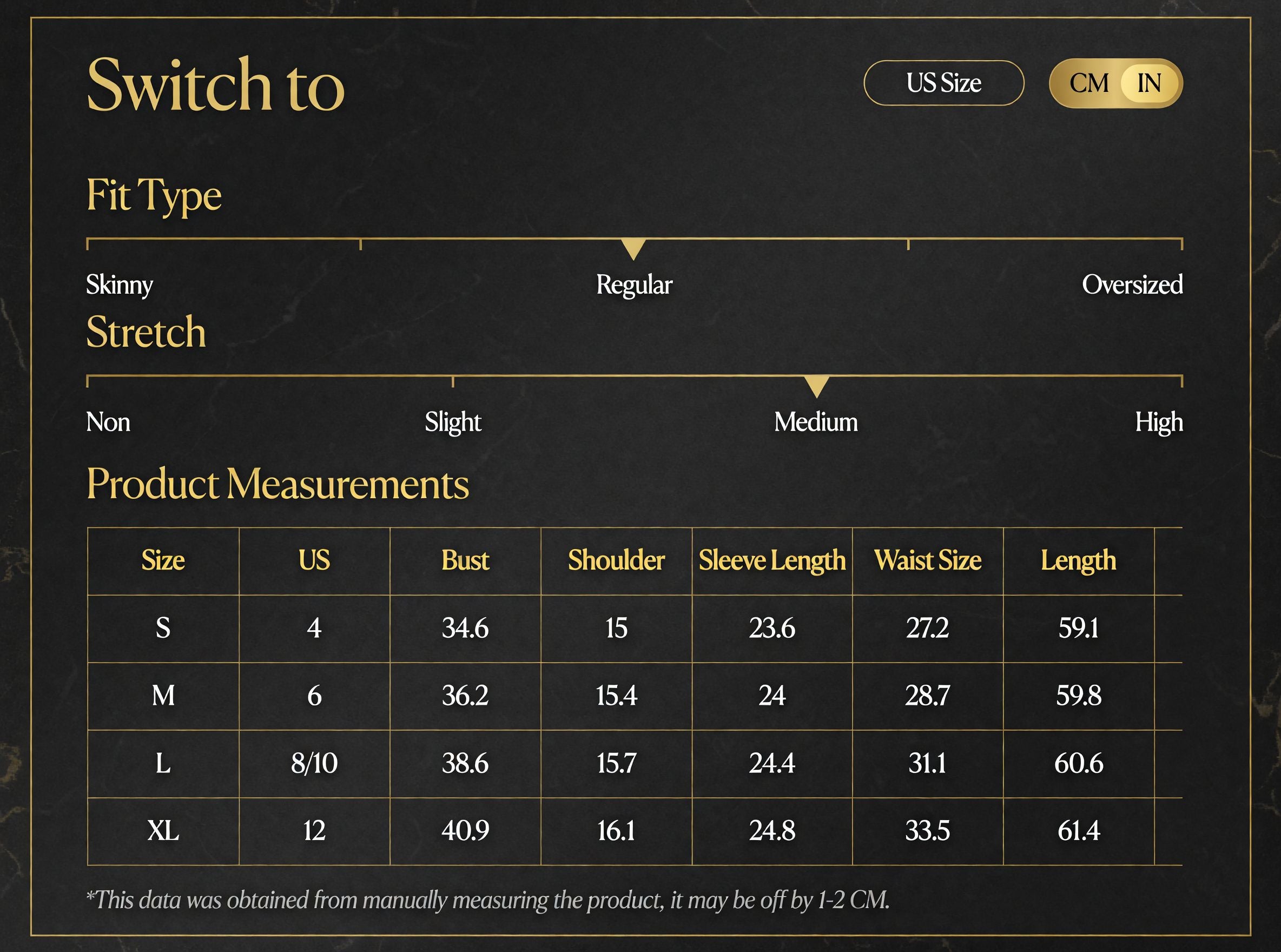Click waist size value 33.5

click(x=928, y=831)
